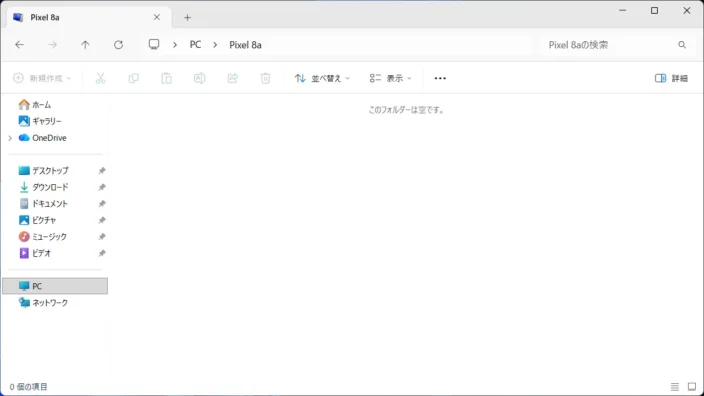Switch to details list view in status bar
Viewport: 704px width, 396px height.
675,387
